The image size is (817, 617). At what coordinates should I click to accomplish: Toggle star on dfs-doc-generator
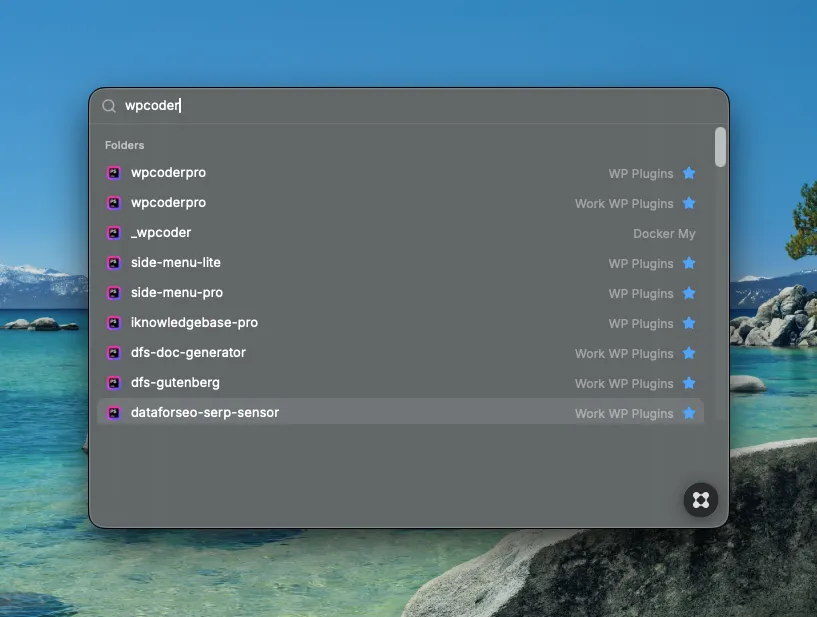pos(689,353)
